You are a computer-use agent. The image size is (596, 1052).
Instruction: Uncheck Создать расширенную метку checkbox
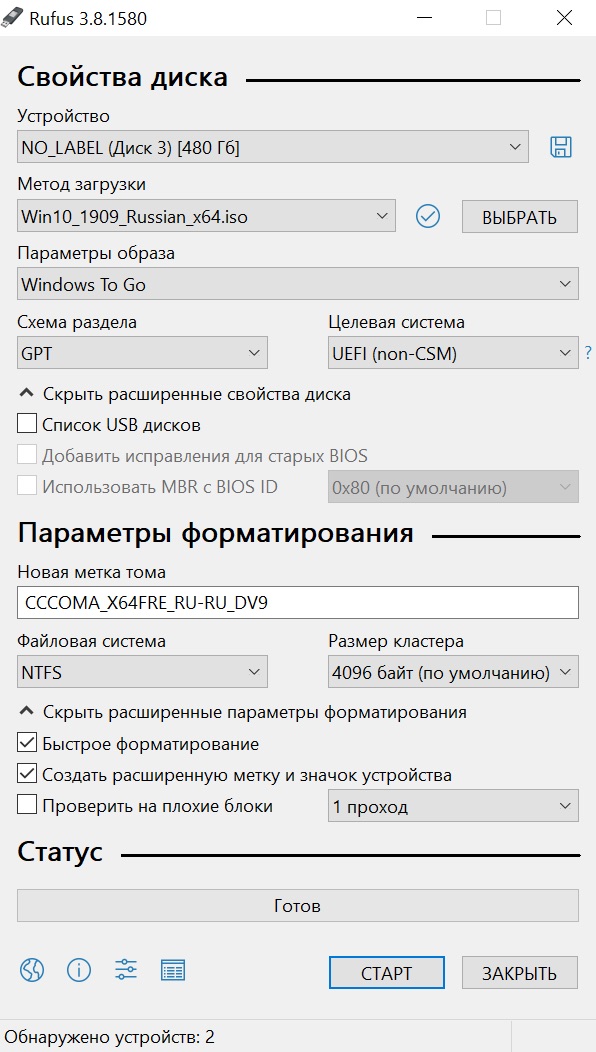coord(27,774)
